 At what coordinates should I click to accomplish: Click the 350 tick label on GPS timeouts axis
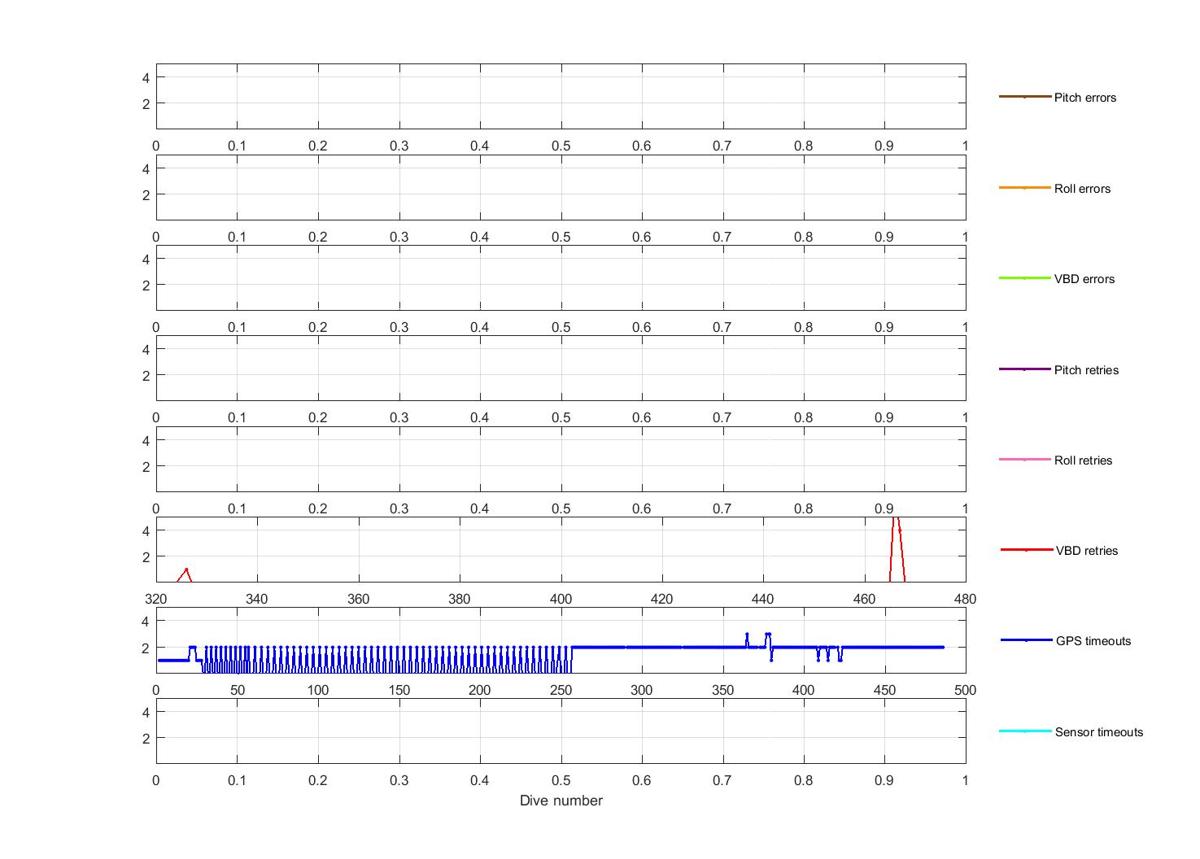(722, 690)
